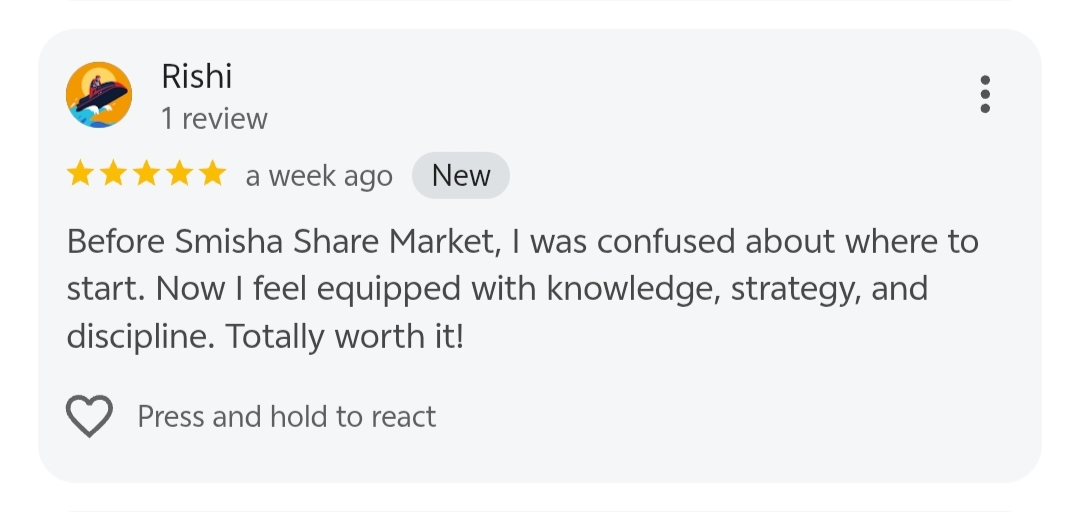Tap the 'New' badge

pos(460,176)
